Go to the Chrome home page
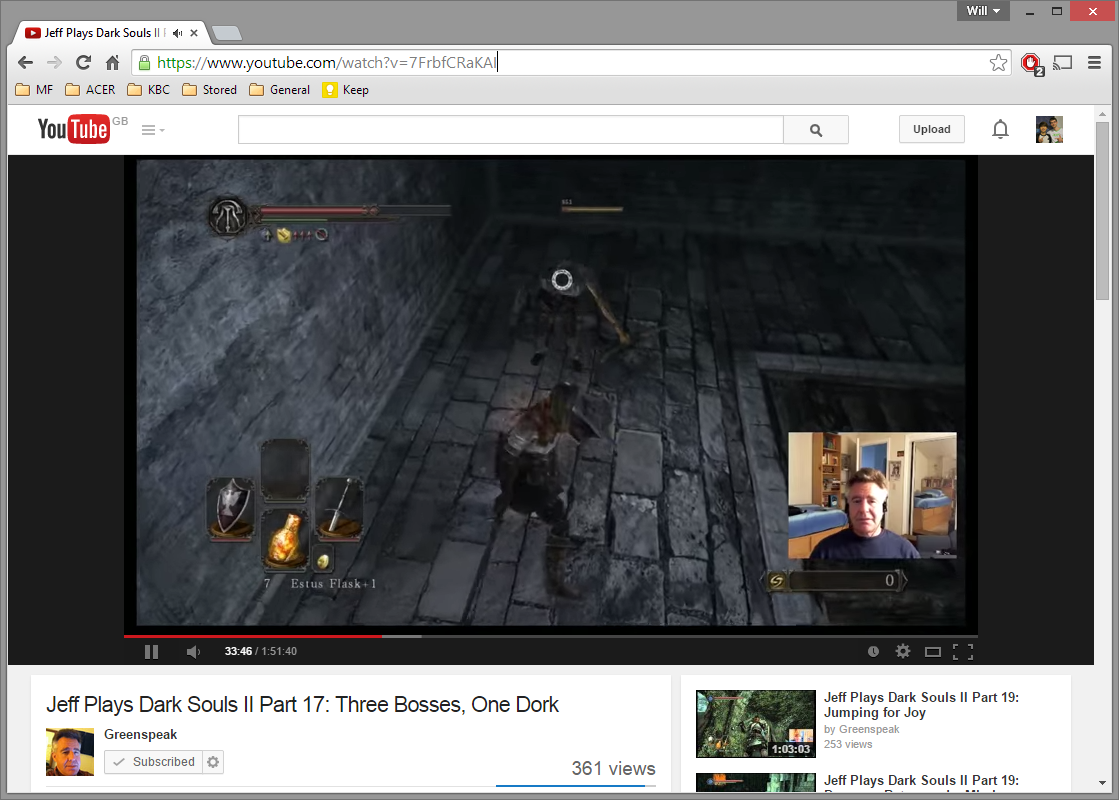Image resolution: width=1119 pixels, height=800 pixels. (x=113, y=63)
